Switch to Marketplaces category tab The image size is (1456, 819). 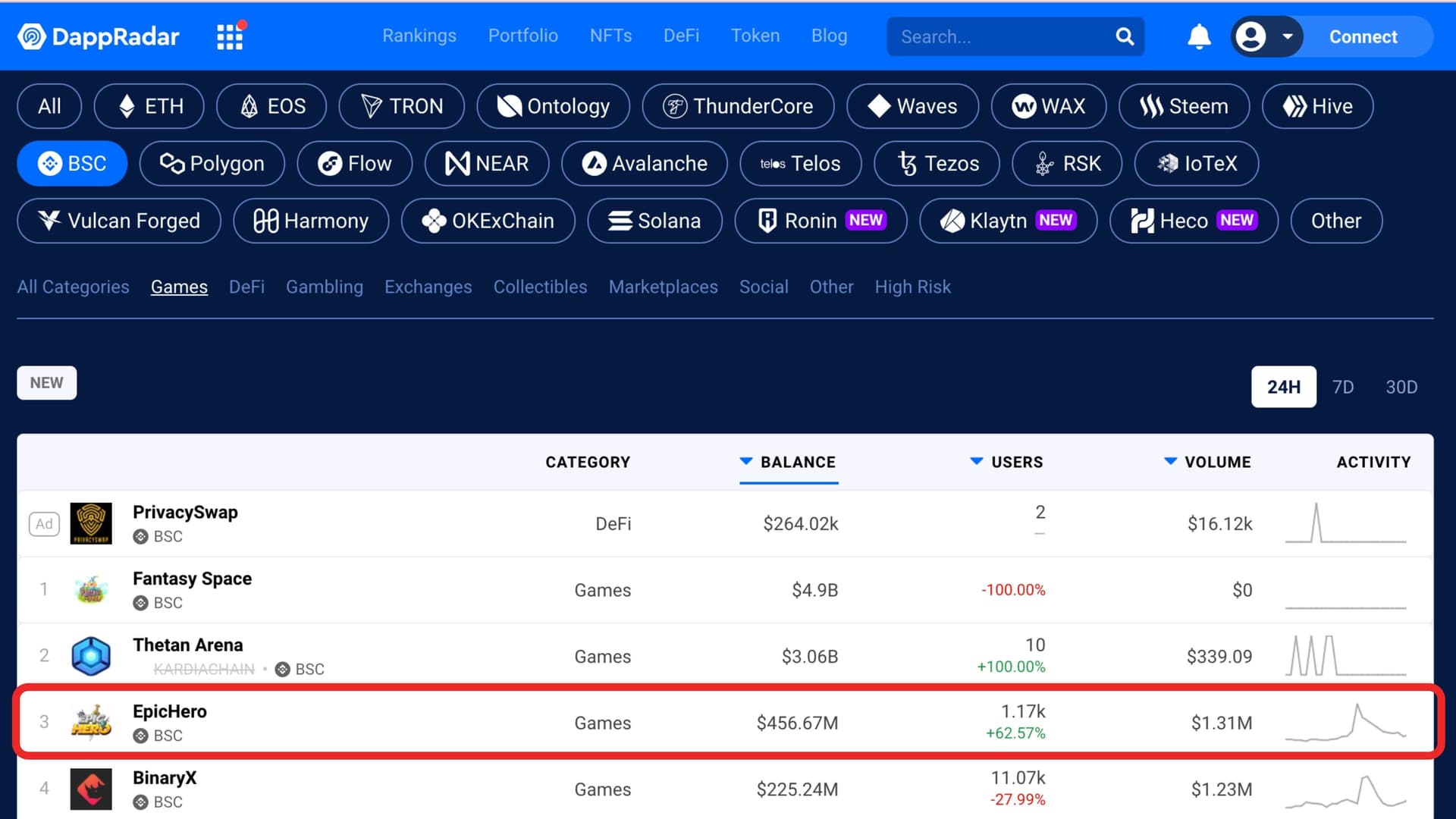[663, 287]
